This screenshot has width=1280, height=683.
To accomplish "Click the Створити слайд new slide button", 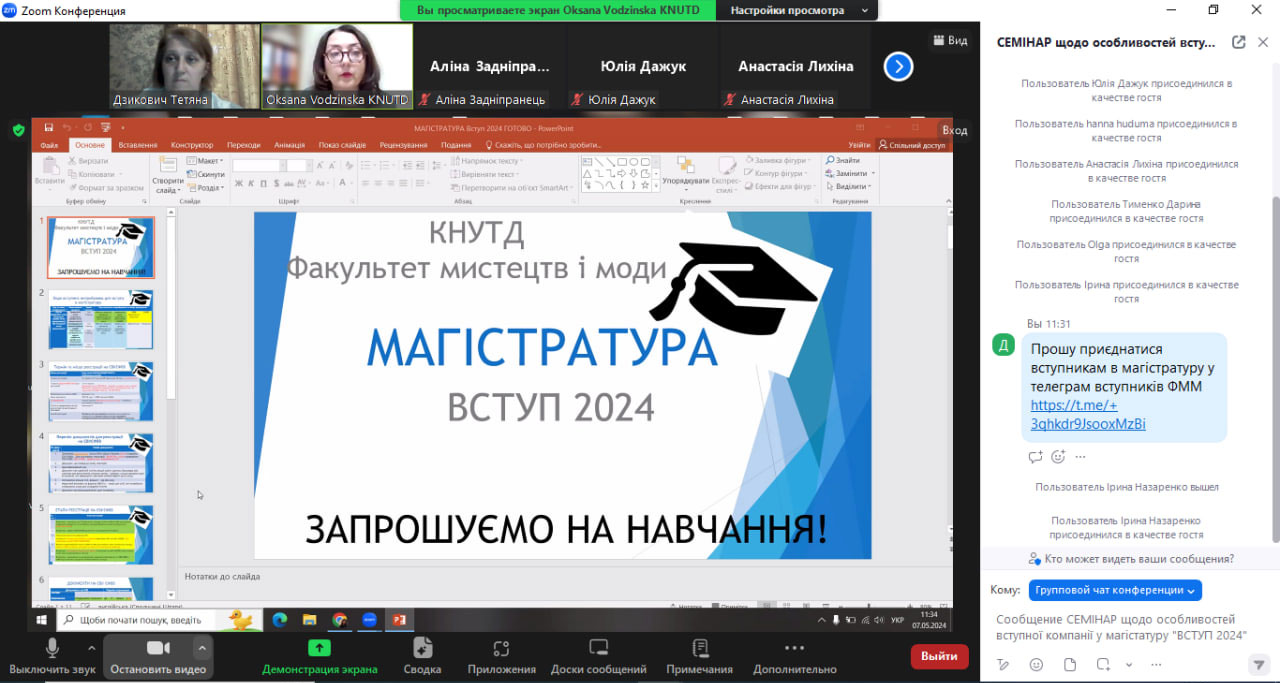I will (x=167, y=175).
